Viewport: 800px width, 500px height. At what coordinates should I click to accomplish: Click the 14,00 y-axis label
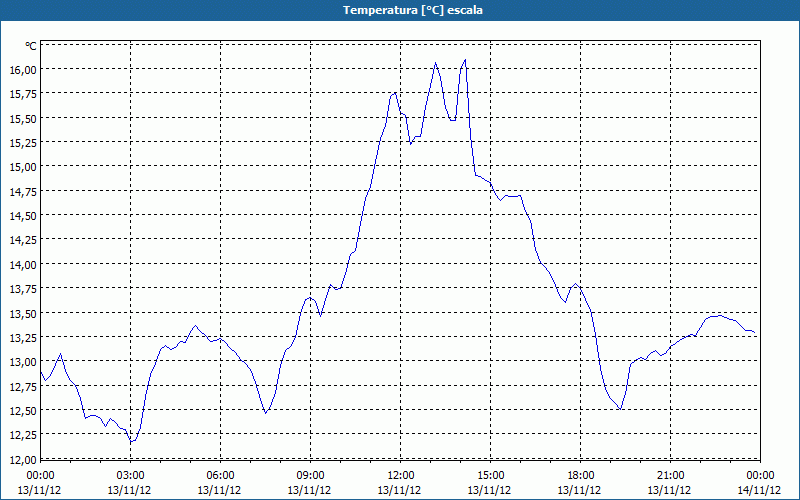pyautogui.click(x=23, y=264)
